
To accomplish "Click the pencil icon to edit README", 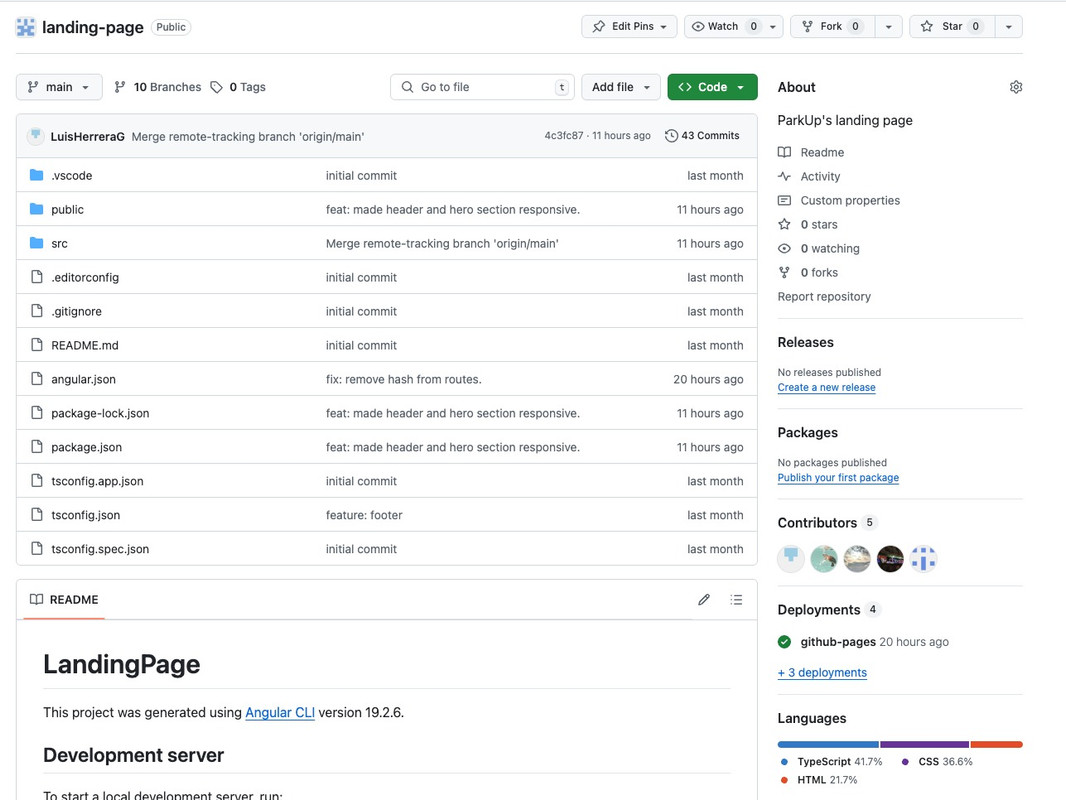I will coord(704,599).
